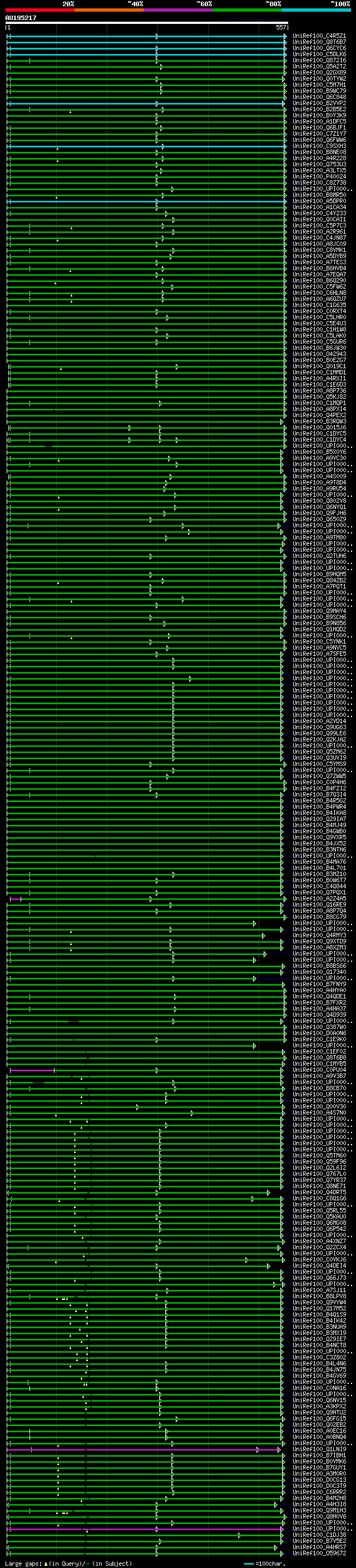Select hit label UniRef100_Q17340
Viewport: 356px width, 1568px height.
[319, 972]
